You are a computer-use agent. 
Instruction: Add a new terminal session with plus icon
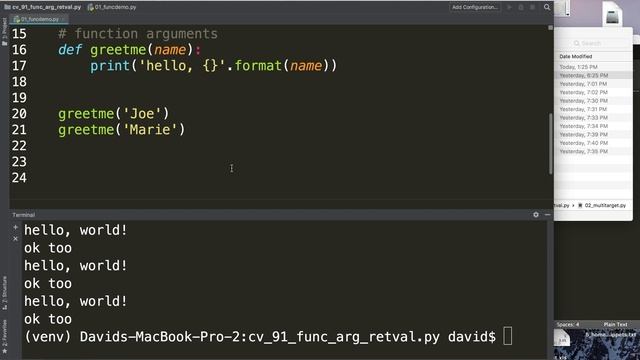pos(16,227)
